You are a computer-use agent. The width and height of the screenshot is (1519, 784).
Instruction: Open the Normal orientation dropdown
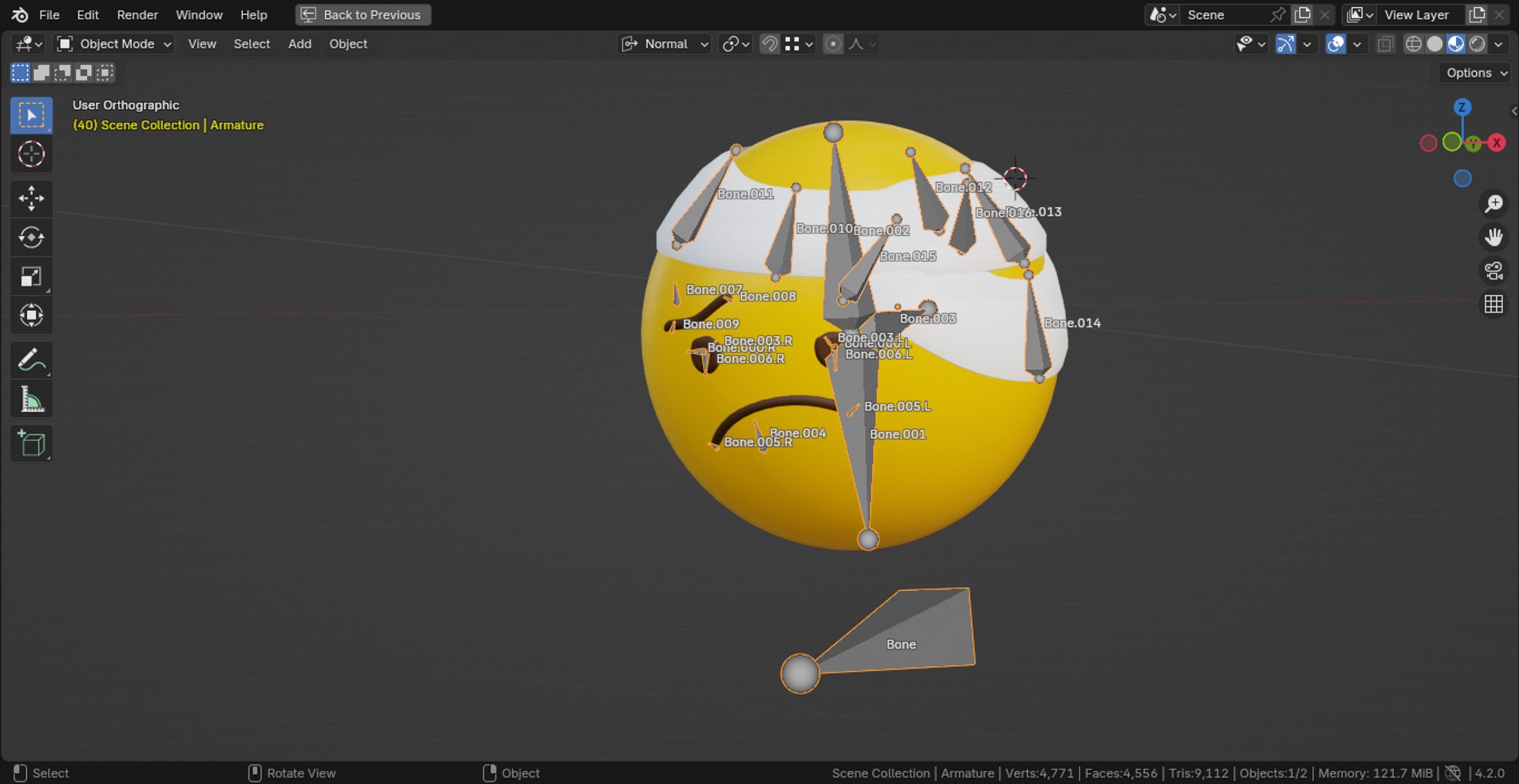(x=665, y=44)
